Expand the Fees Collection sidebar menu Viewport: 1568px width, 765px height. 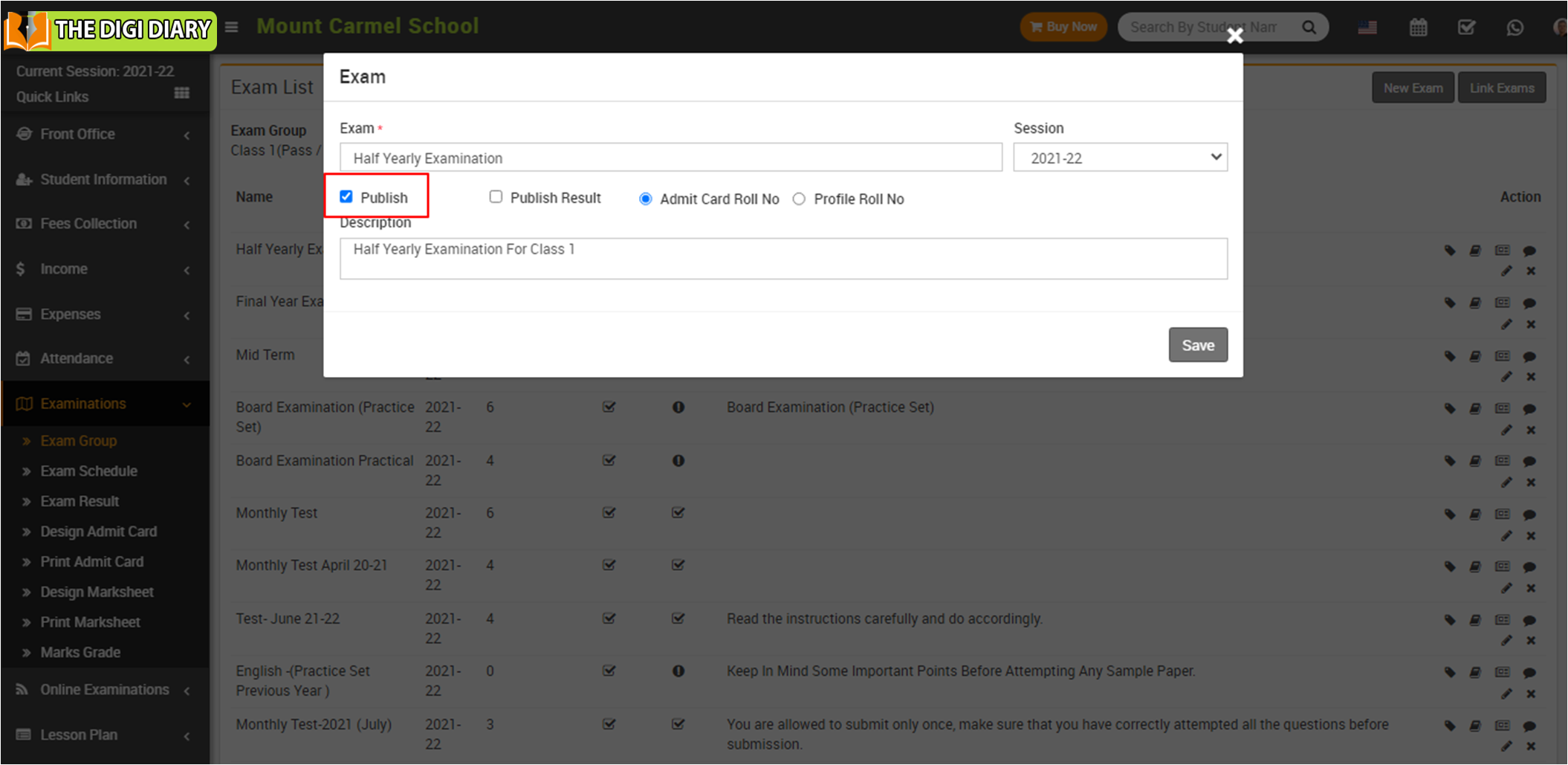point(104,224)
